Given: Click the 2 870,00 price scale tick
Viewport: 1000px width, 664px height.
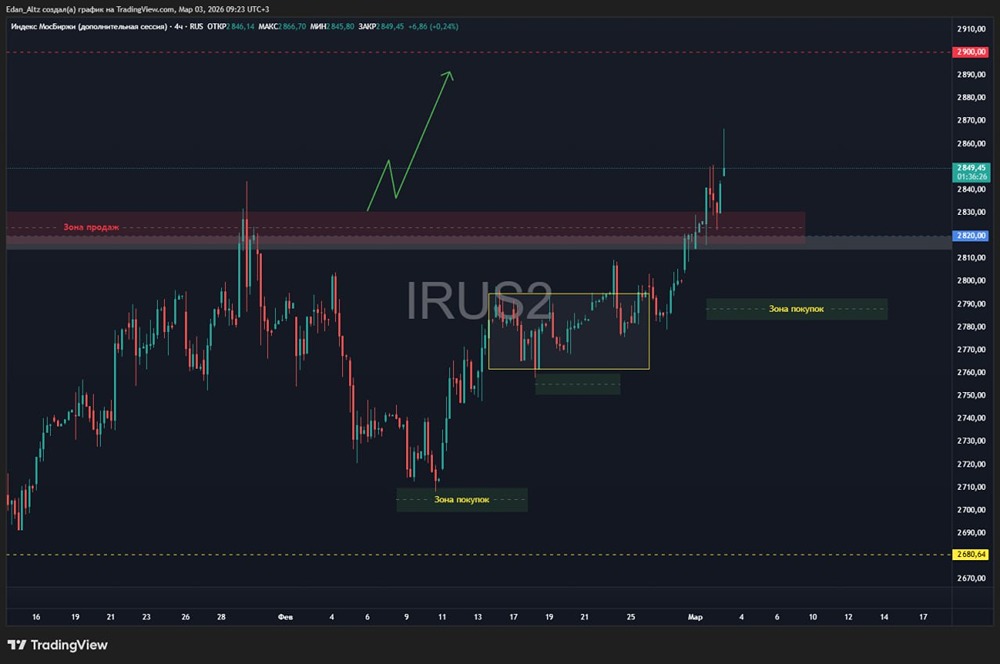Looking at the screenshot, I should [x=971, y=120].
